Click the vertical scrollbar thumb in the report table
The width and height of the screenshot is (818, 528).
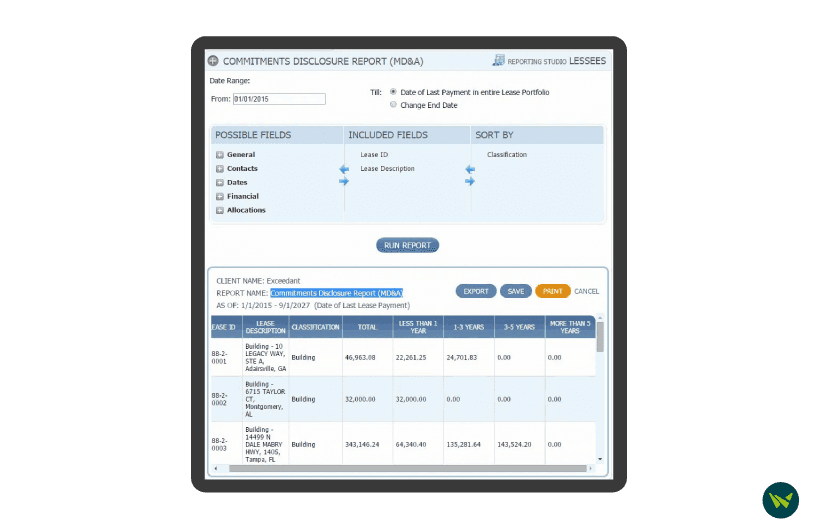[x=600, y=337]
